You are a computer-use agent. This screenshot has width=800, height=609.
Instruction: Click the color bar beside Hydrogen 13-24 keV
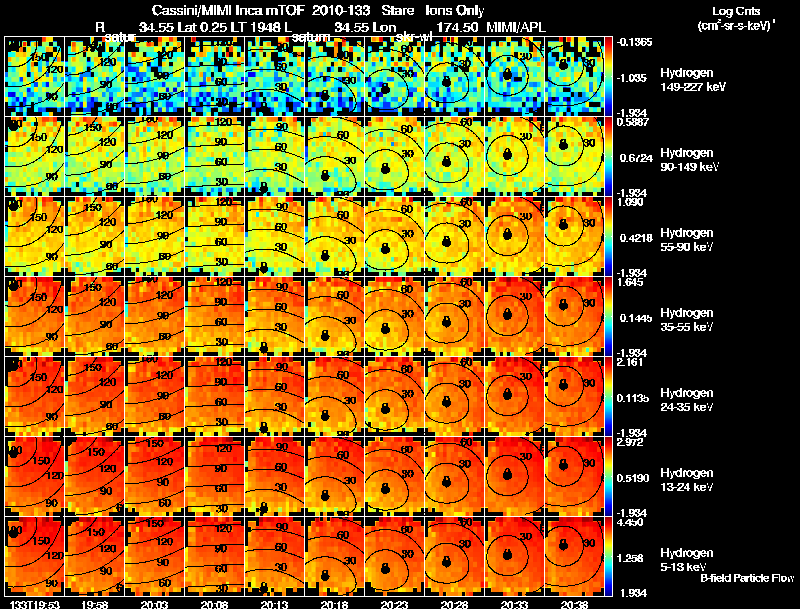[608, 476]
